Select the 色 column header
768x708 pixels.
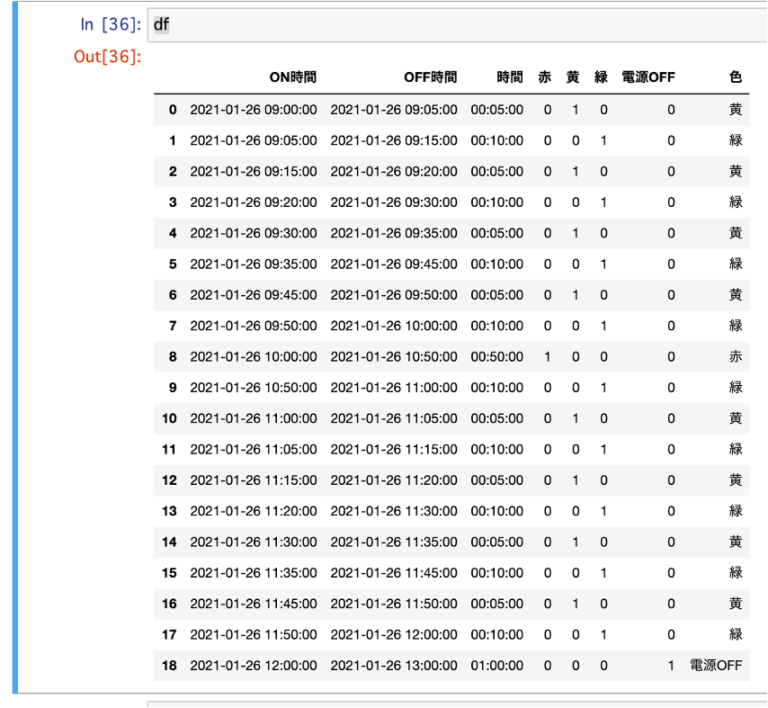coord(735,77)
